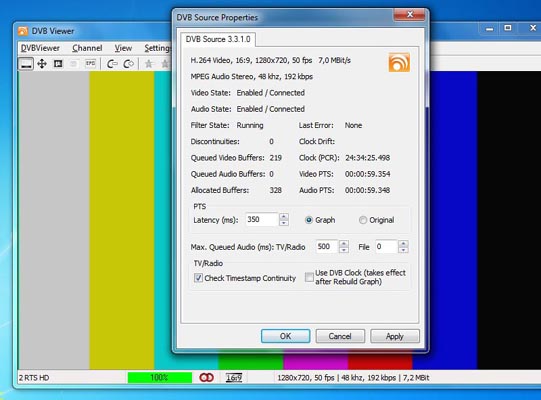Viewport: 541px width, 400px height.
Task: Click the red stereo audio rings icon in status bar
Action: tap(206, 378)
